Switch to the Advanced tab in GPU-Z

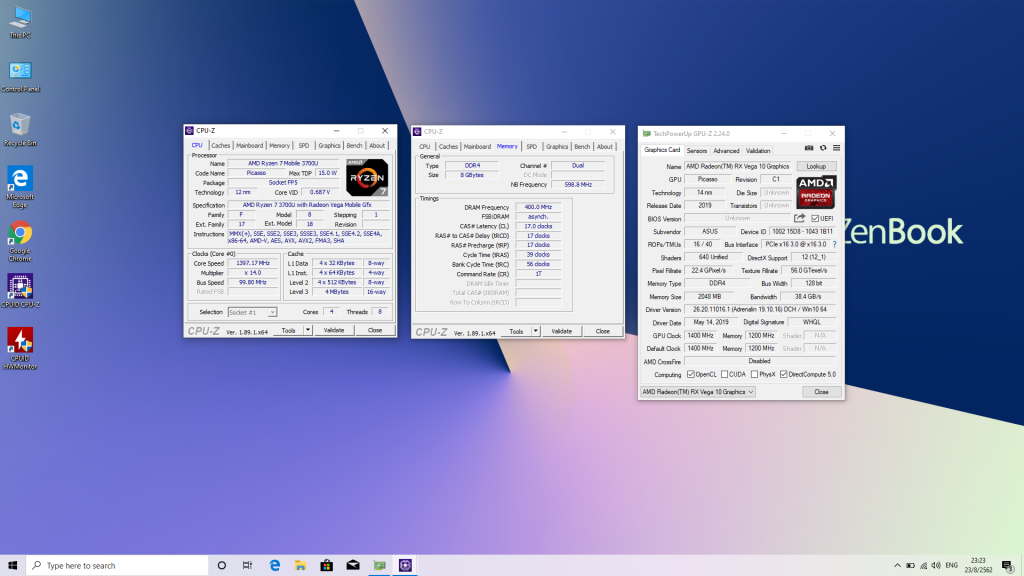point(726,151)
